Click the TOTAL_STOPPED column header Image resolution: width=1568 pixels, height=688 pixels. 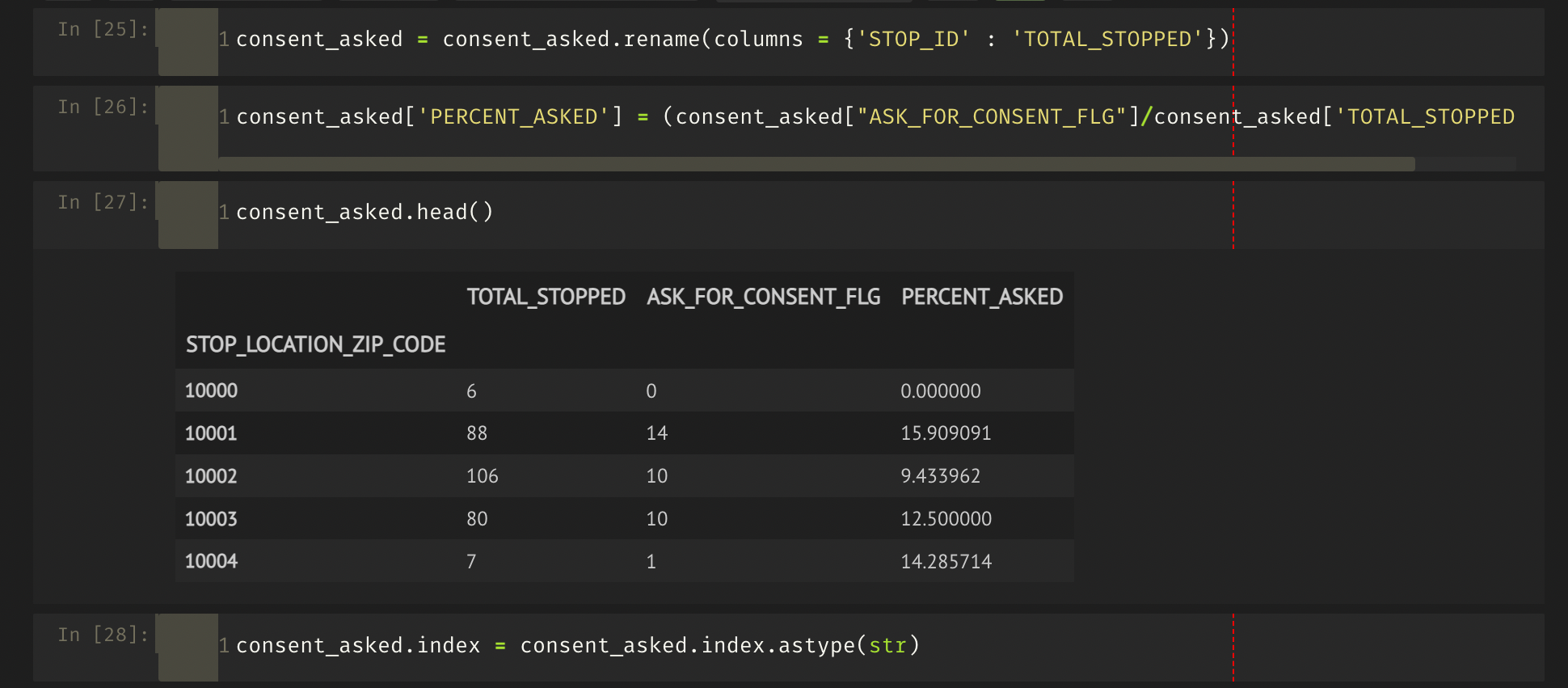[x=546, y=298]
